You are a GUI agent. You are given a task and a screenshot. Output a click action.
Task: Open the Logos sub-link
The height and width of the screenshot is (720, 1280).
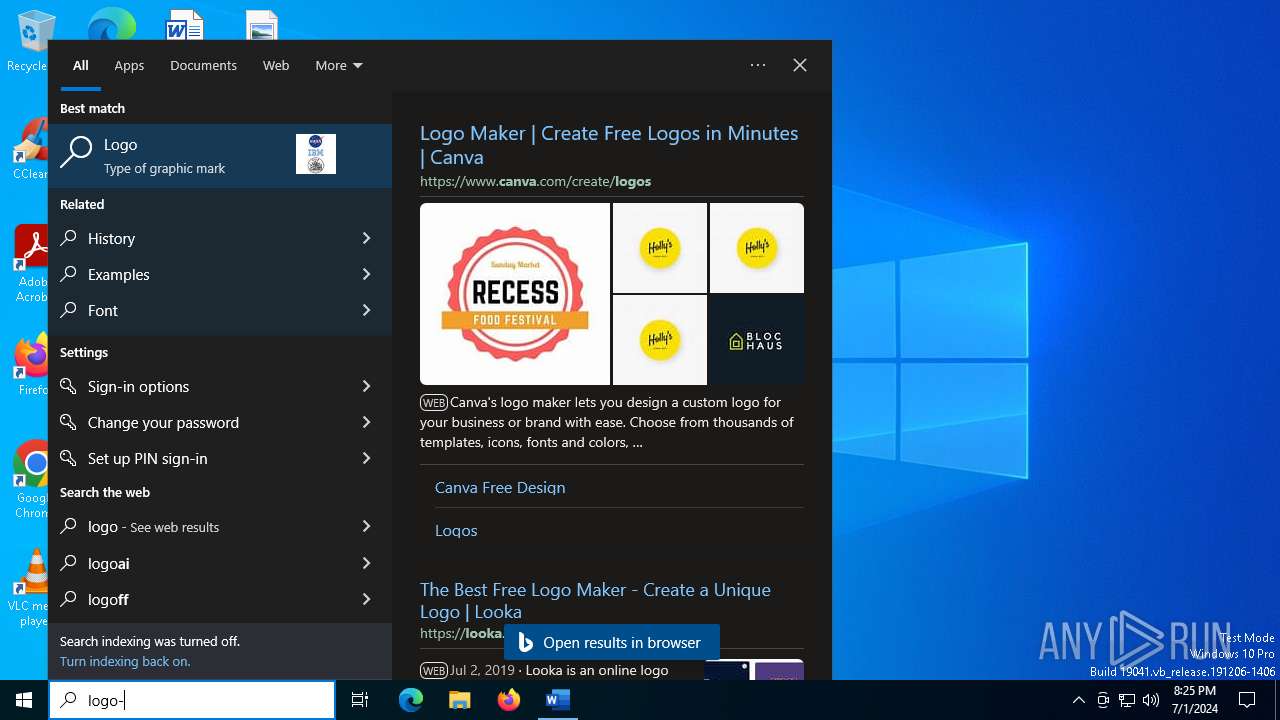tap(456, 530)
